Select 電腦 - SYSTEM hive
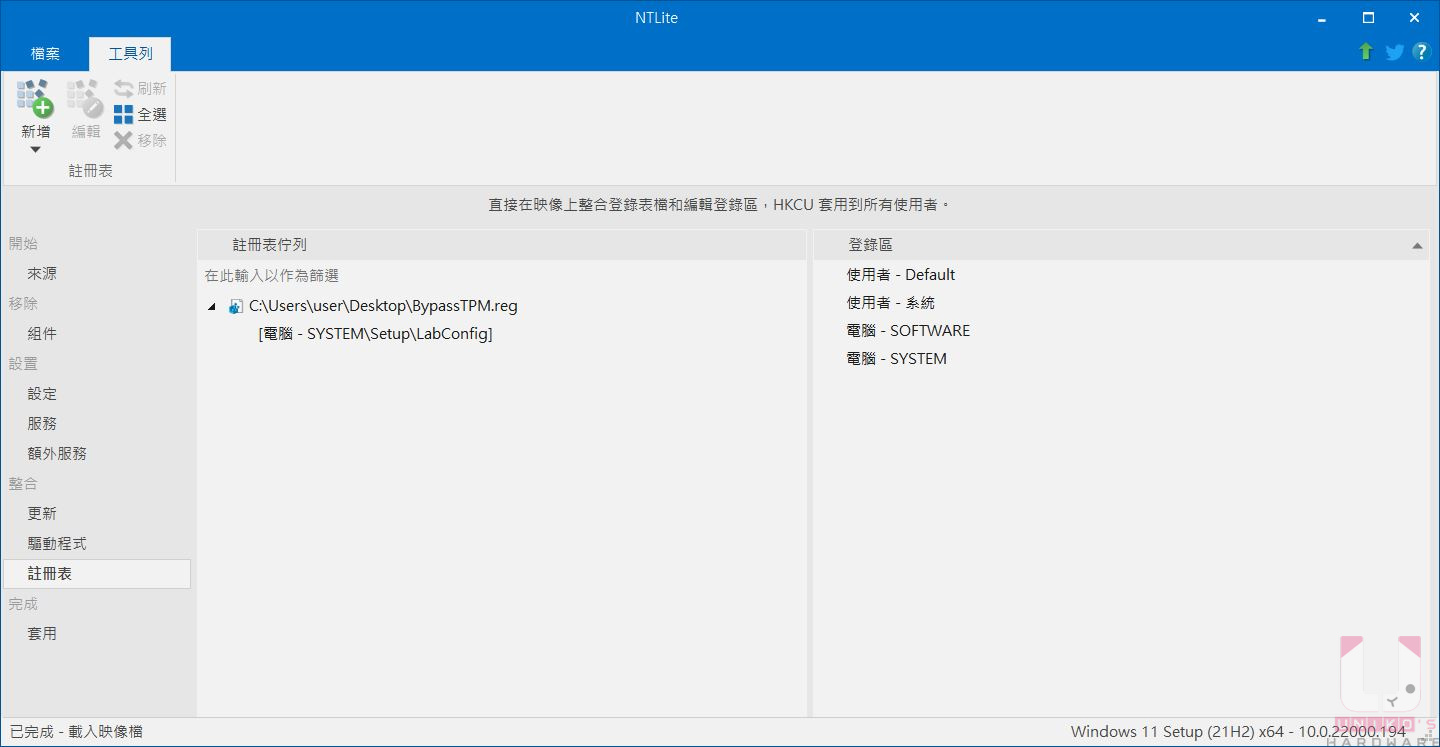The width and height of the screenshot is (1440, 747). pos(897,359)
